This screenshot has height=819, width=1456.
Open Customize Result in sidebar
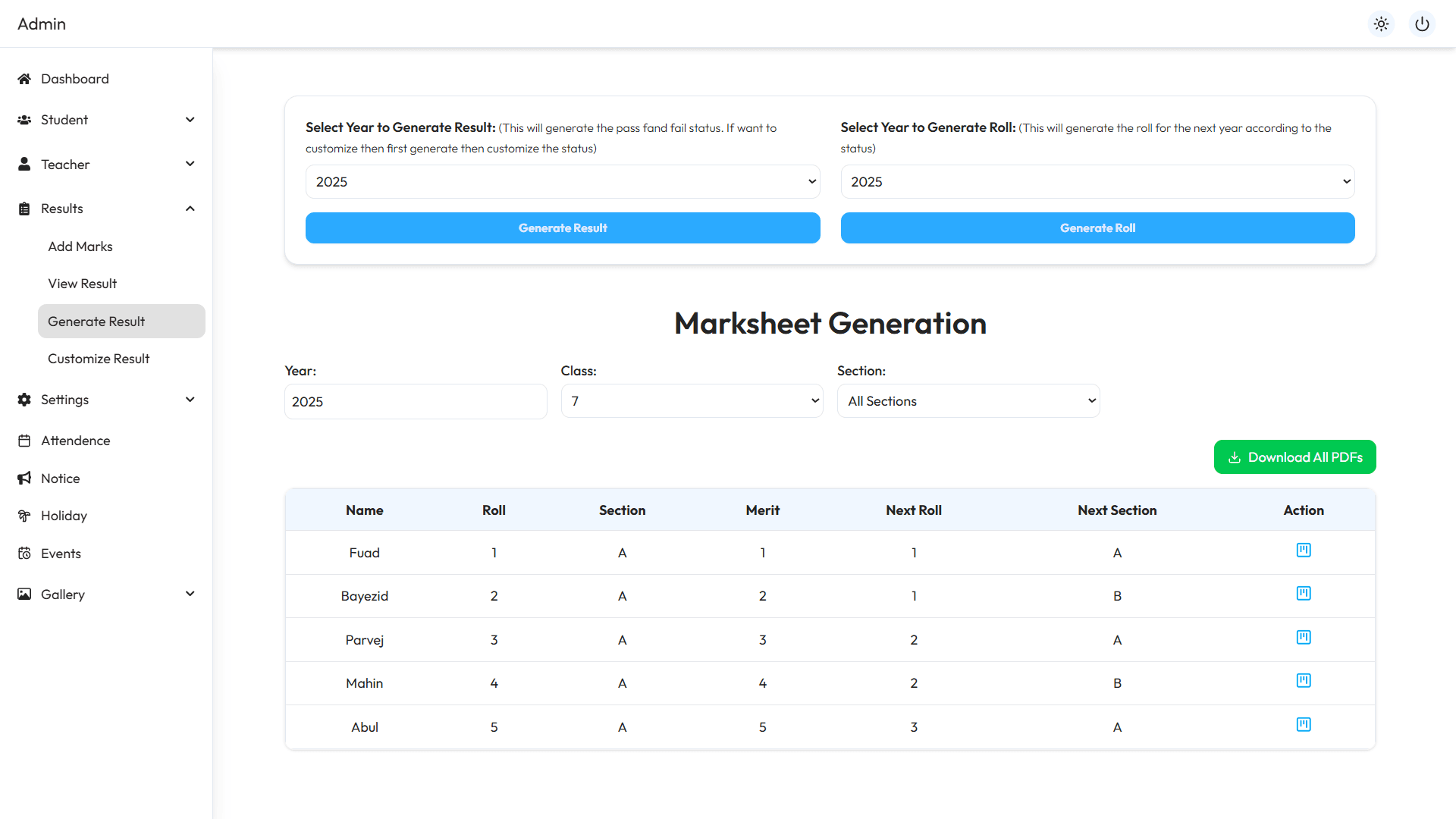99,359
